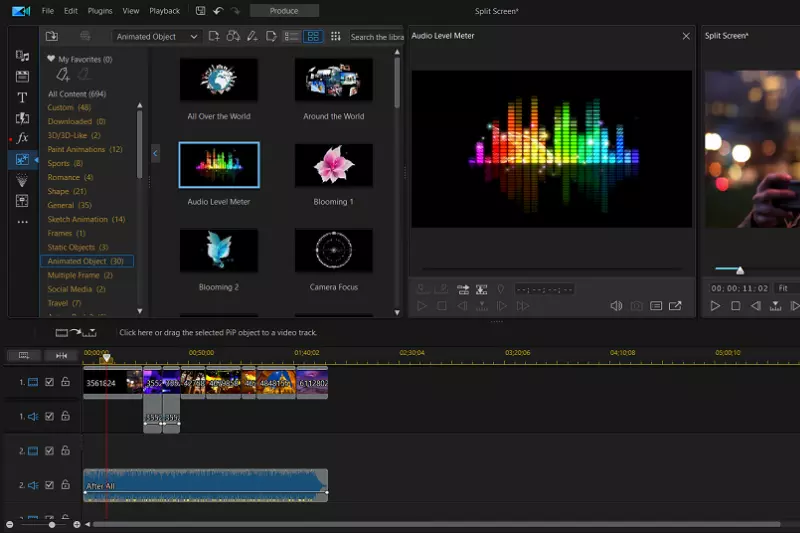Image resolution: width=800 pixels, height=533 pixels.
Task: Select the Sketch Animation (14) category
Action: click(x=86, y=219)
